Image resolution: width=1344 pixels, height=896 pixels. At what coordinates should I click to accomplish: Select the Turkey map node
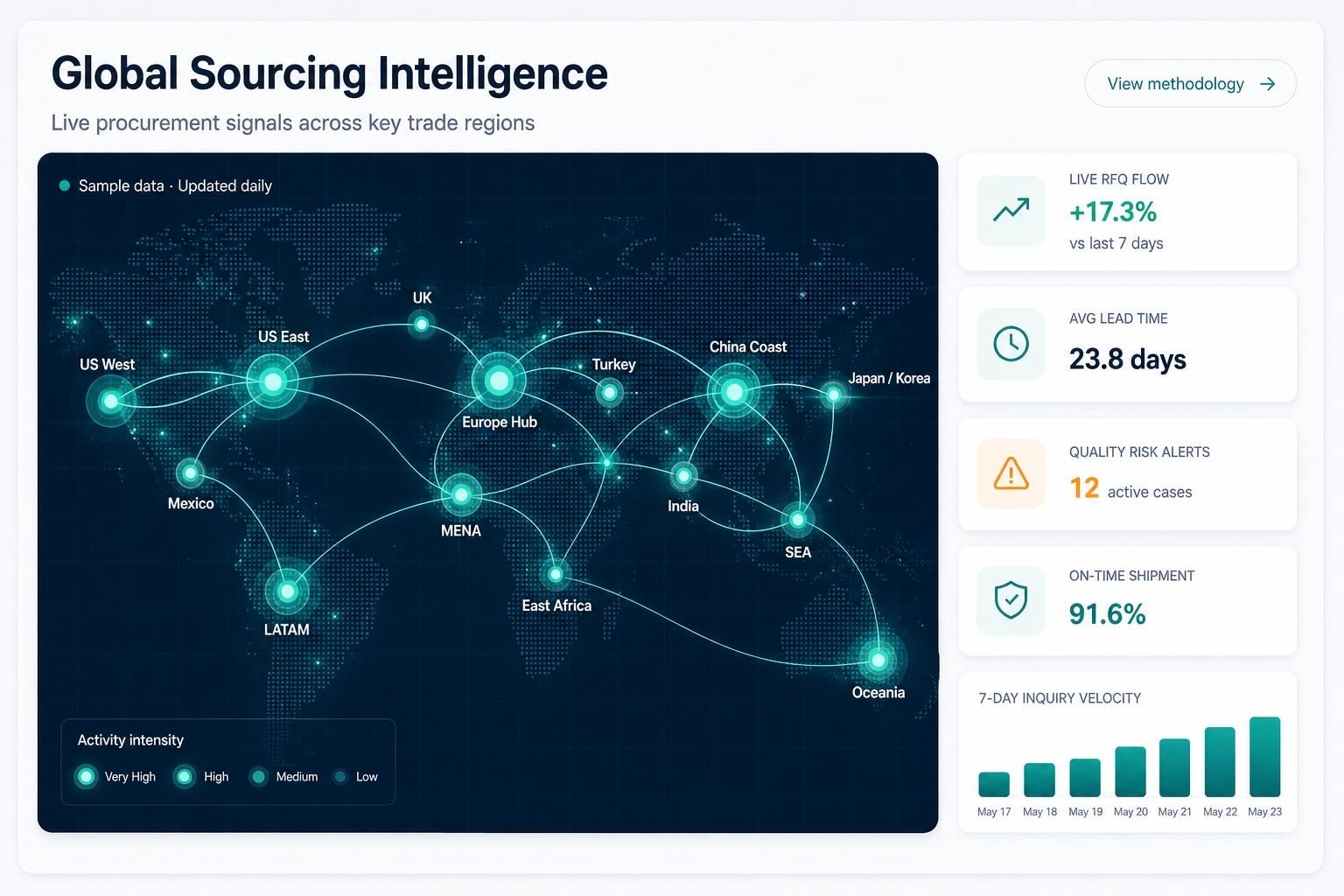(x=609, y=391)
